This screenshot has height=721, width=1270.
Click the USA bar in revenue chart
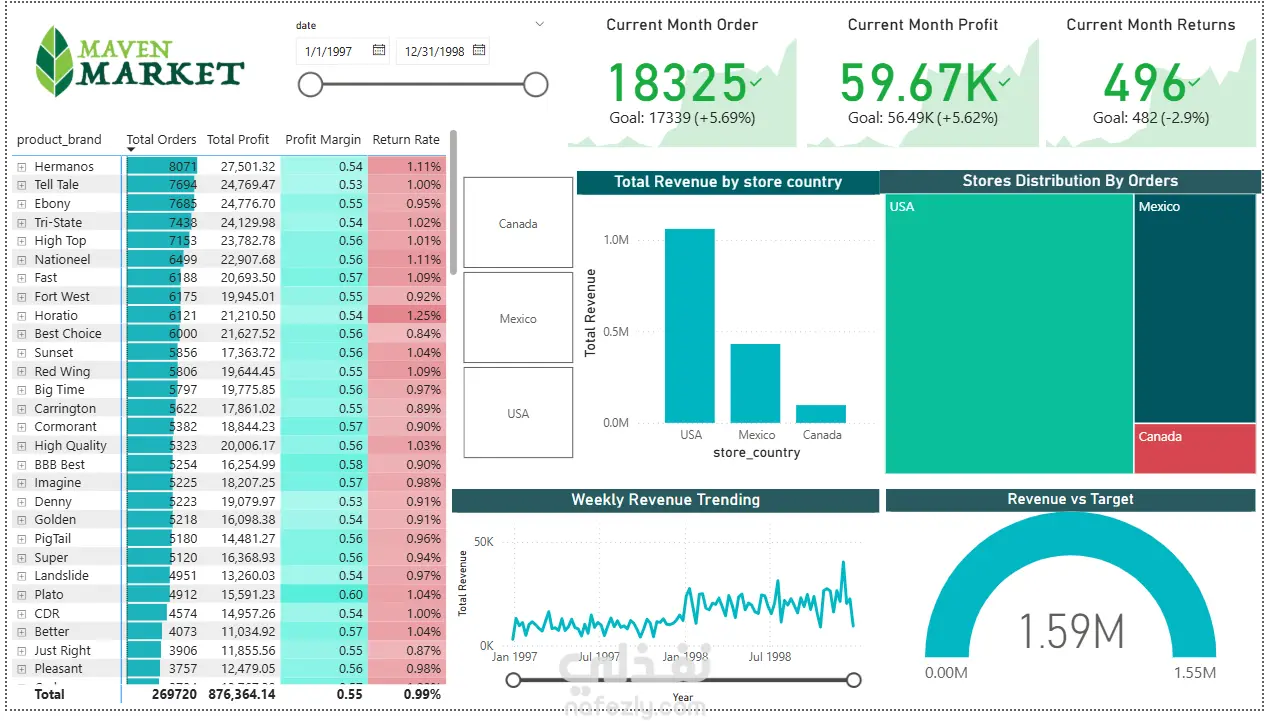pos(690,326)
